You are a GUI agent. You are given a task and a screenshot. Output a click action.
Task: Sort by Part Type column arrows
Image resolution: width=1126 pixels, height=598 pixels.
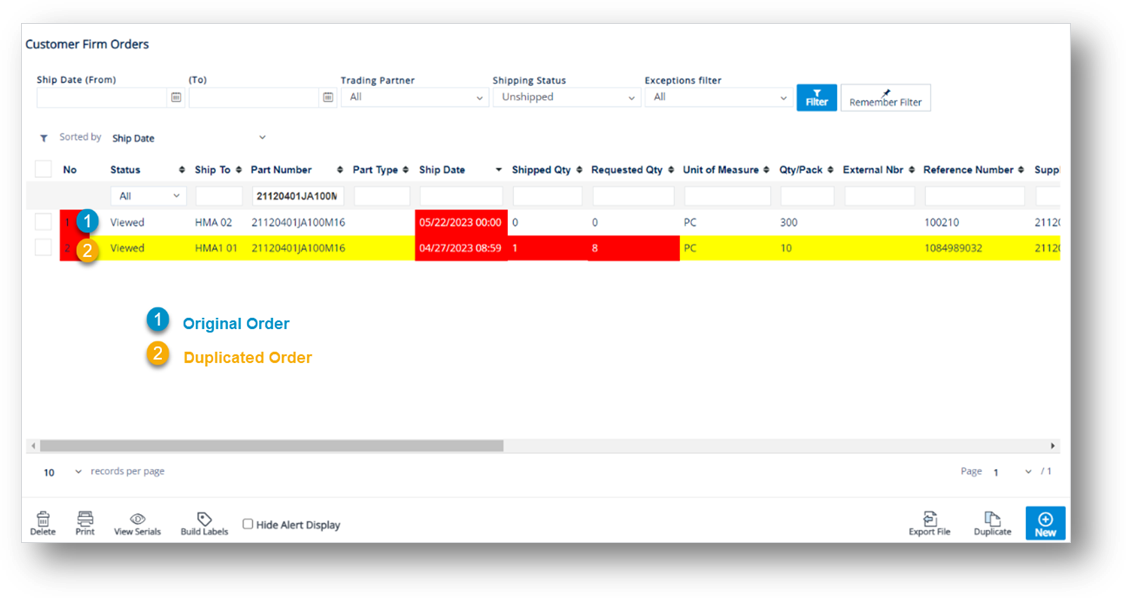tap(406, 170)
